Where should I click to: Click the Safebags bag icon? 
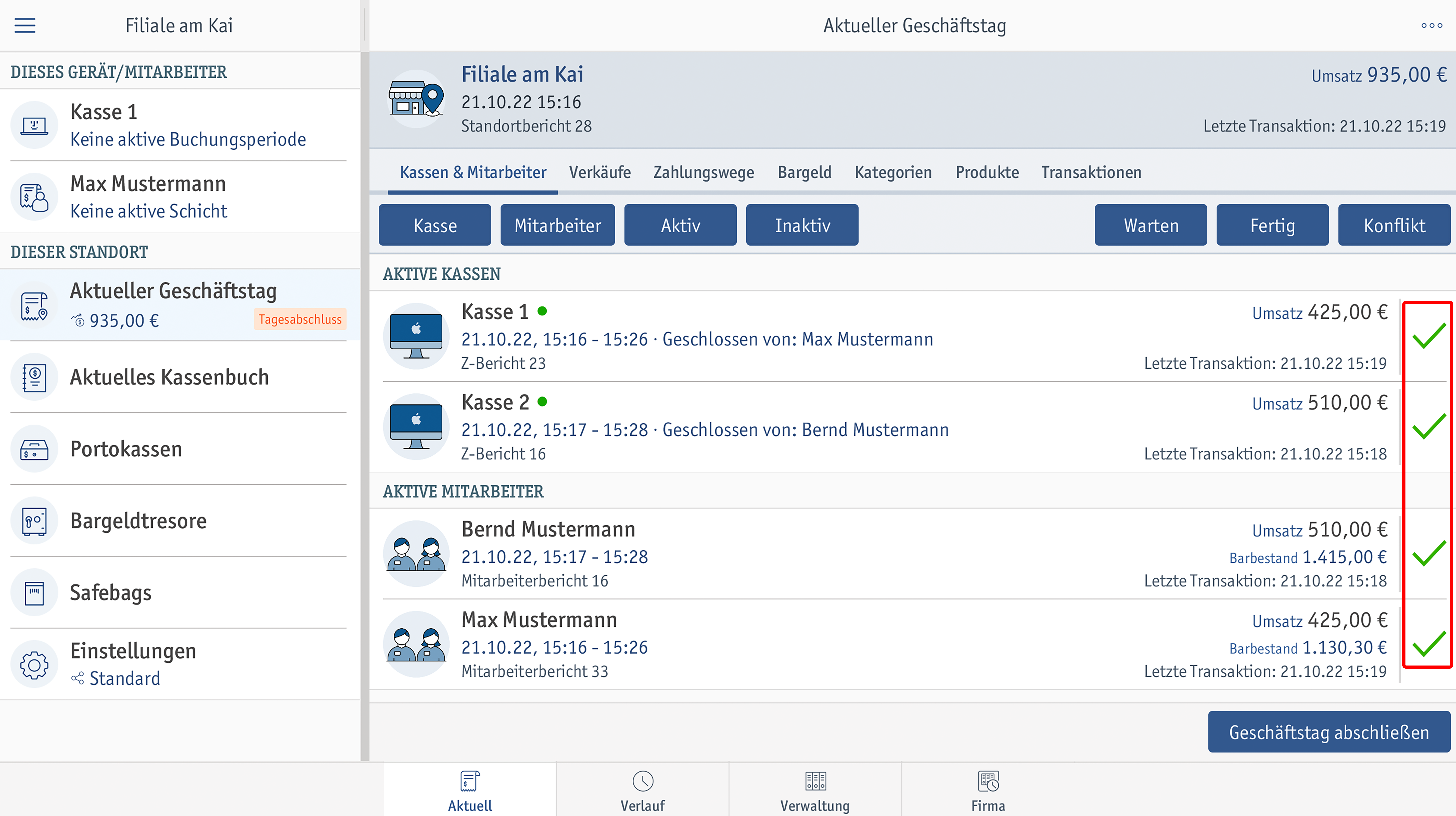click(34, 592)
